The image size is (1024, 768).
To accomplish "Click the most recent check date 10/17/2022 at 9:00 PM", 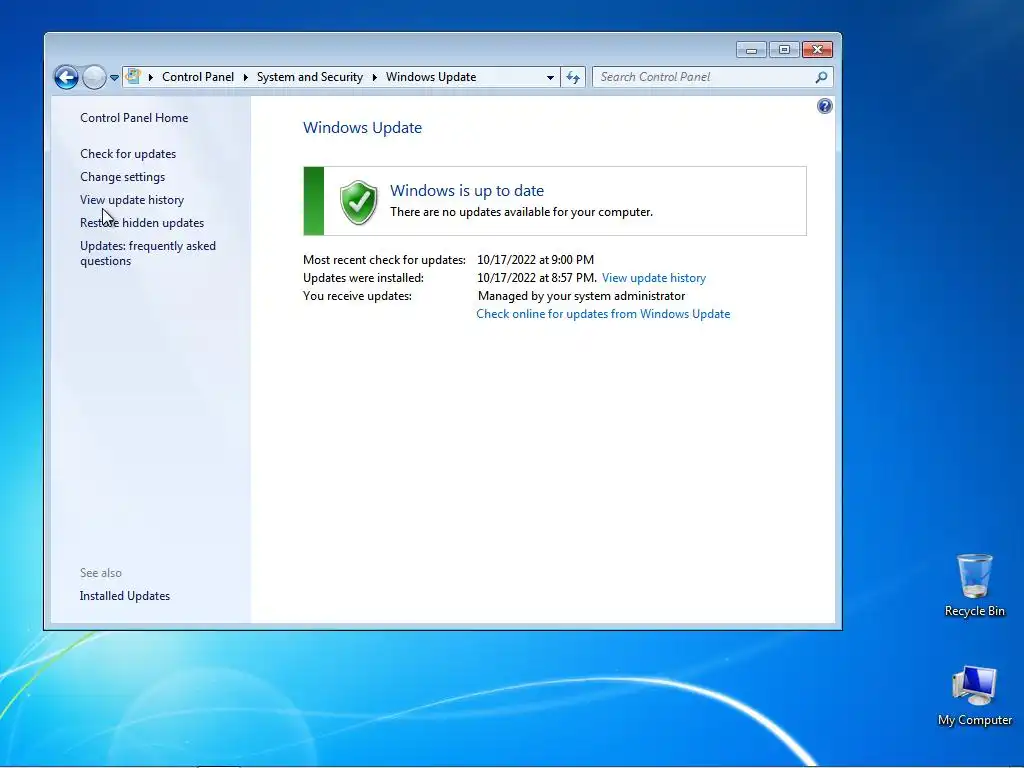I will click(536, 259).
